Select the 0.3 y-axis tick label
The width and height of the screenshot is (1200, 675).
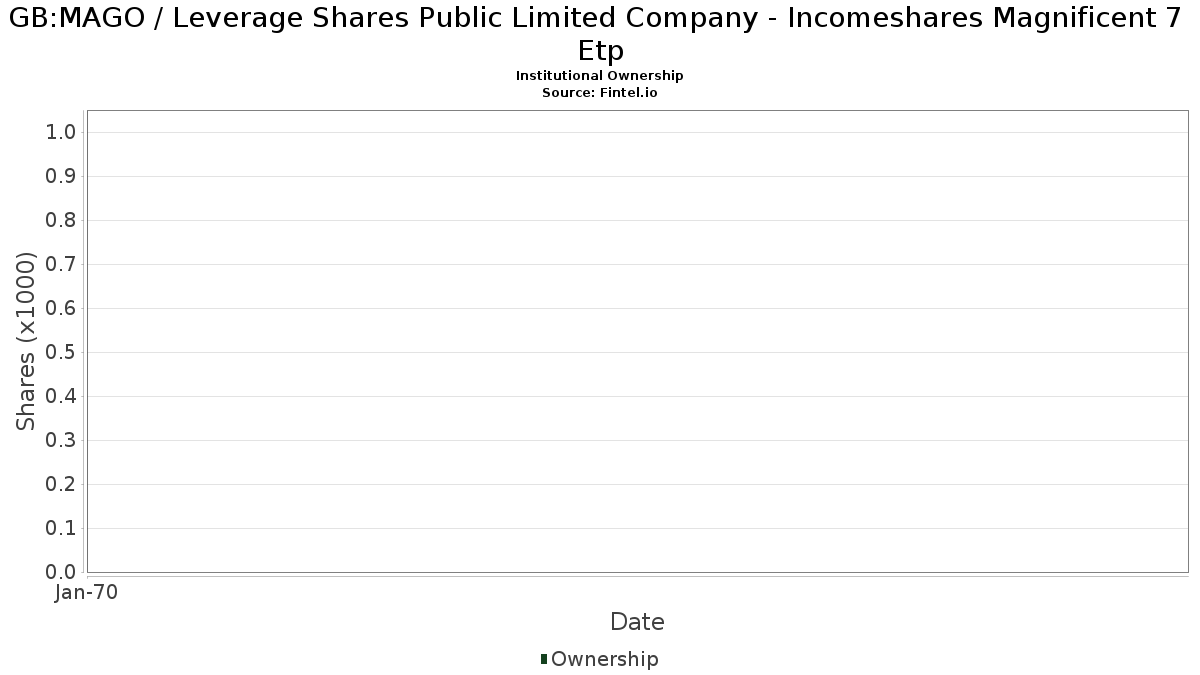tap(62, 441)
